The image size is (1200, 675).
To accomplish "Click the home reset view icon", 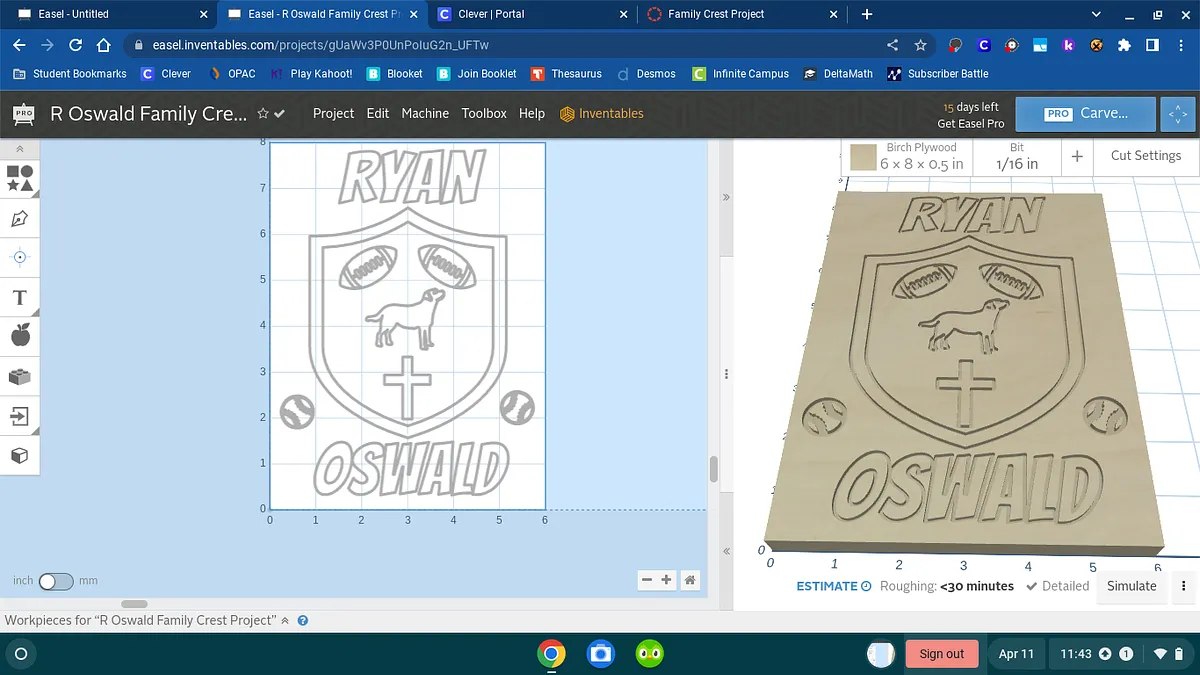I will click(690, 580).
